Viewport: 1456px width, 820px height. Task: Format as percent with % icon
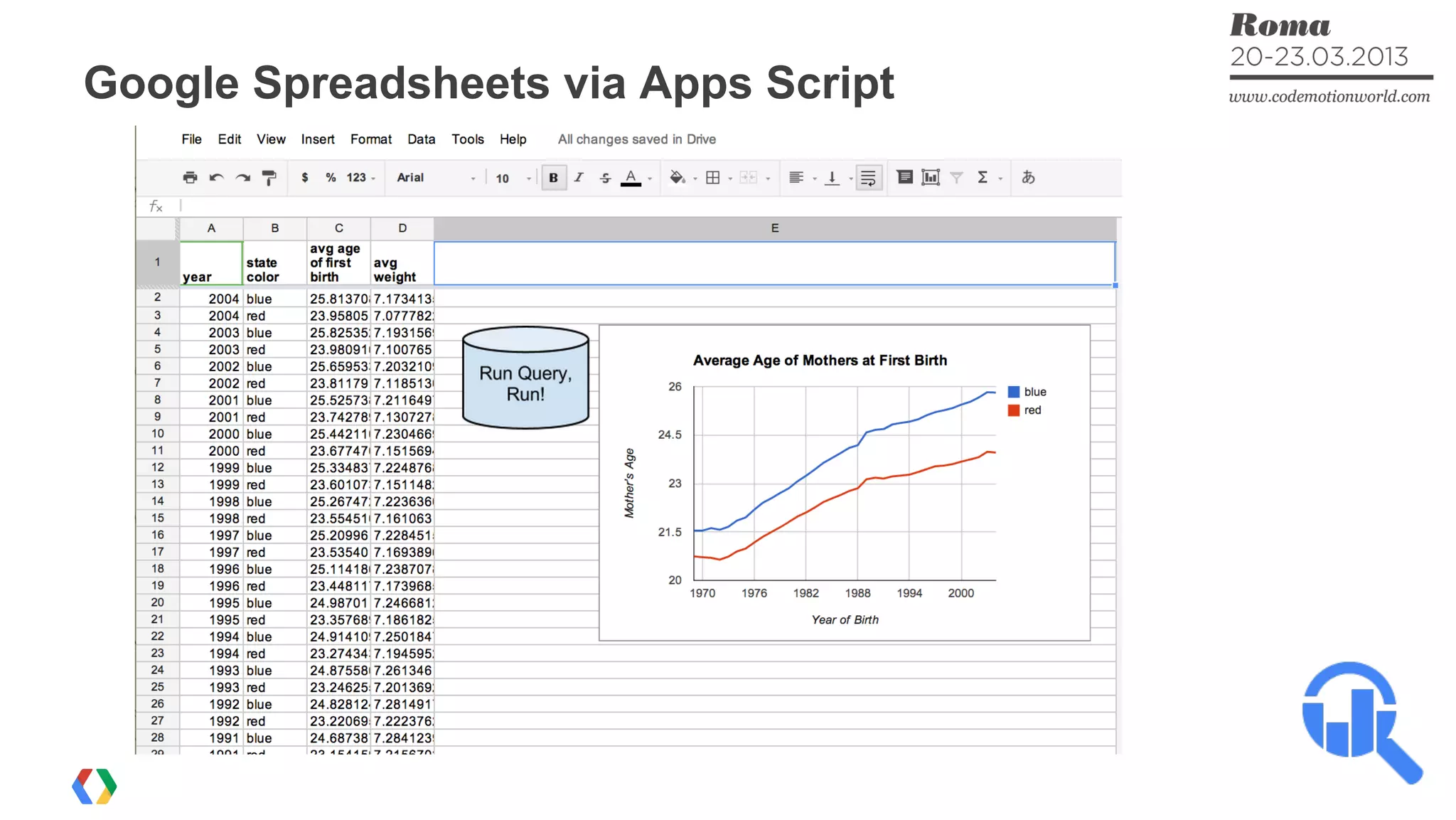pyautogui.click(x=331, y=178)
